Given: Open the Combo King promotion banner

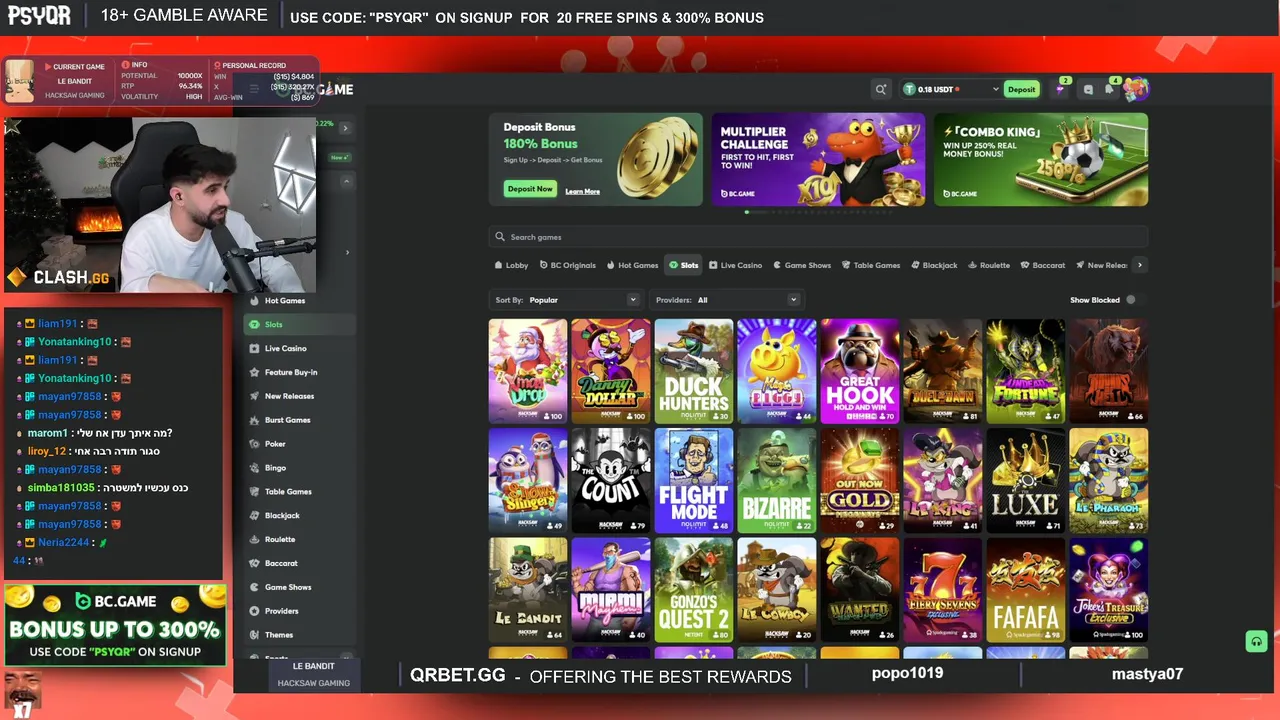Looking at the screenshot, I should click(x=1041, y=159).
